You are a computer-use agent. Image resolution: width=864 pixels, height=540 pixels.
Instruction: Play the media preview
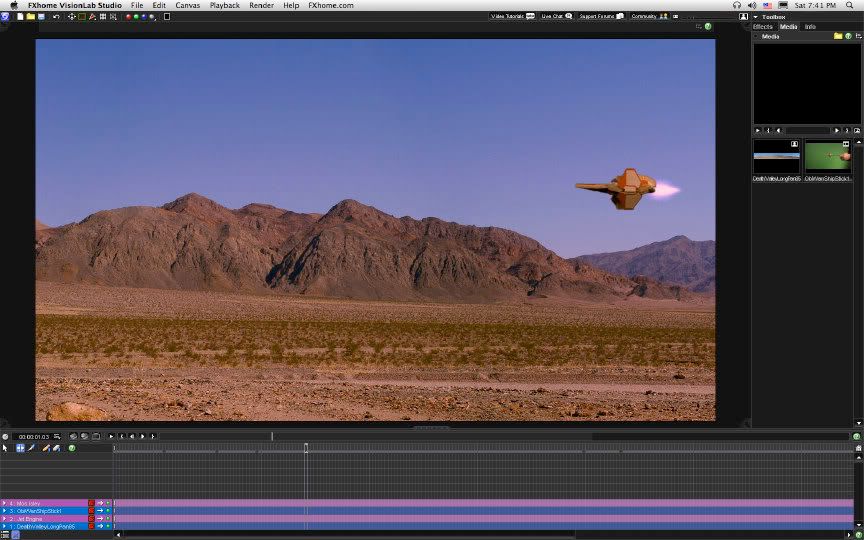pos(758,131)
